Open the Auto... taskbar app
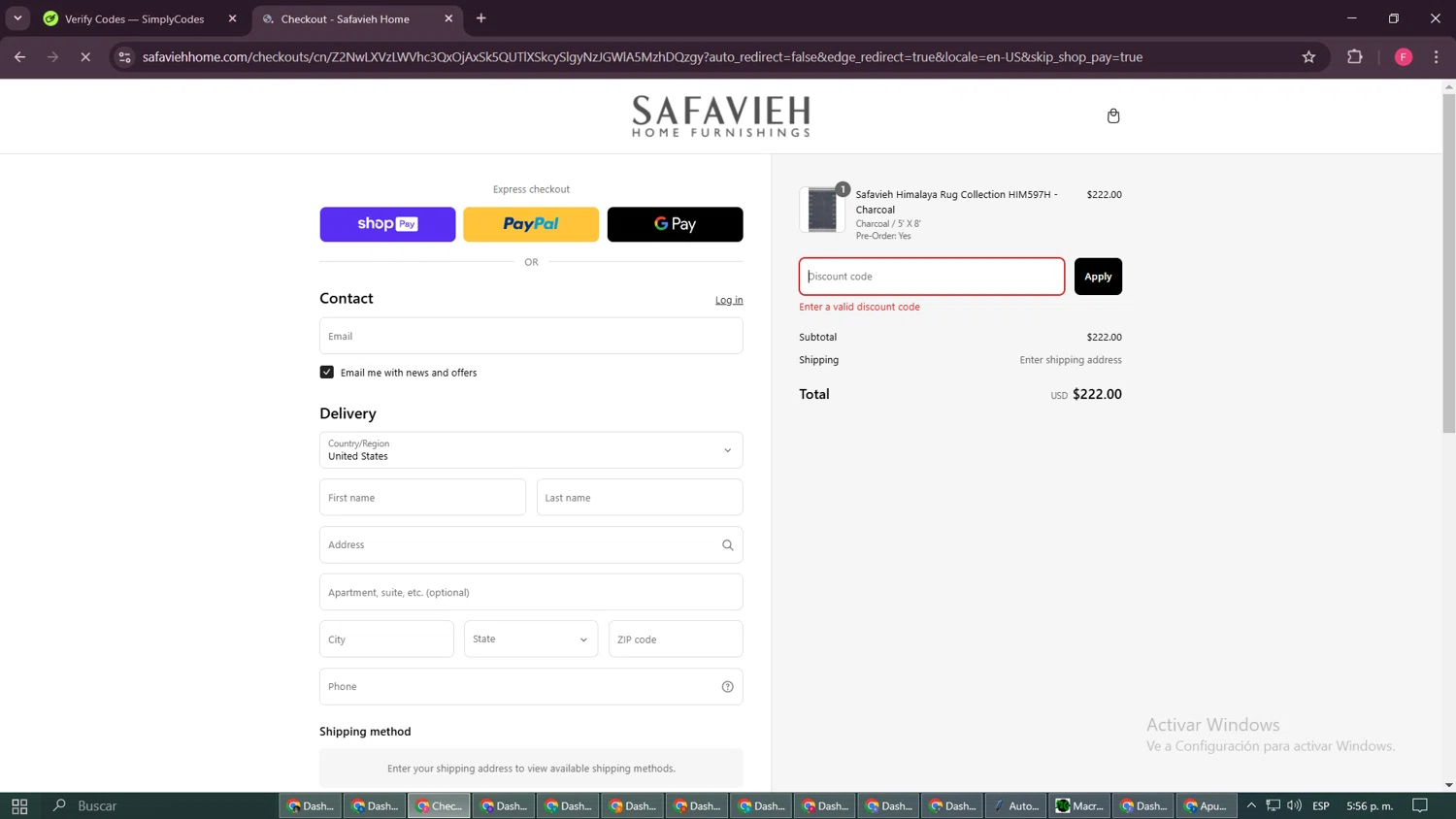Image resolution: width=1456 pixels, height=819 pixels. tap(1015, 805)
